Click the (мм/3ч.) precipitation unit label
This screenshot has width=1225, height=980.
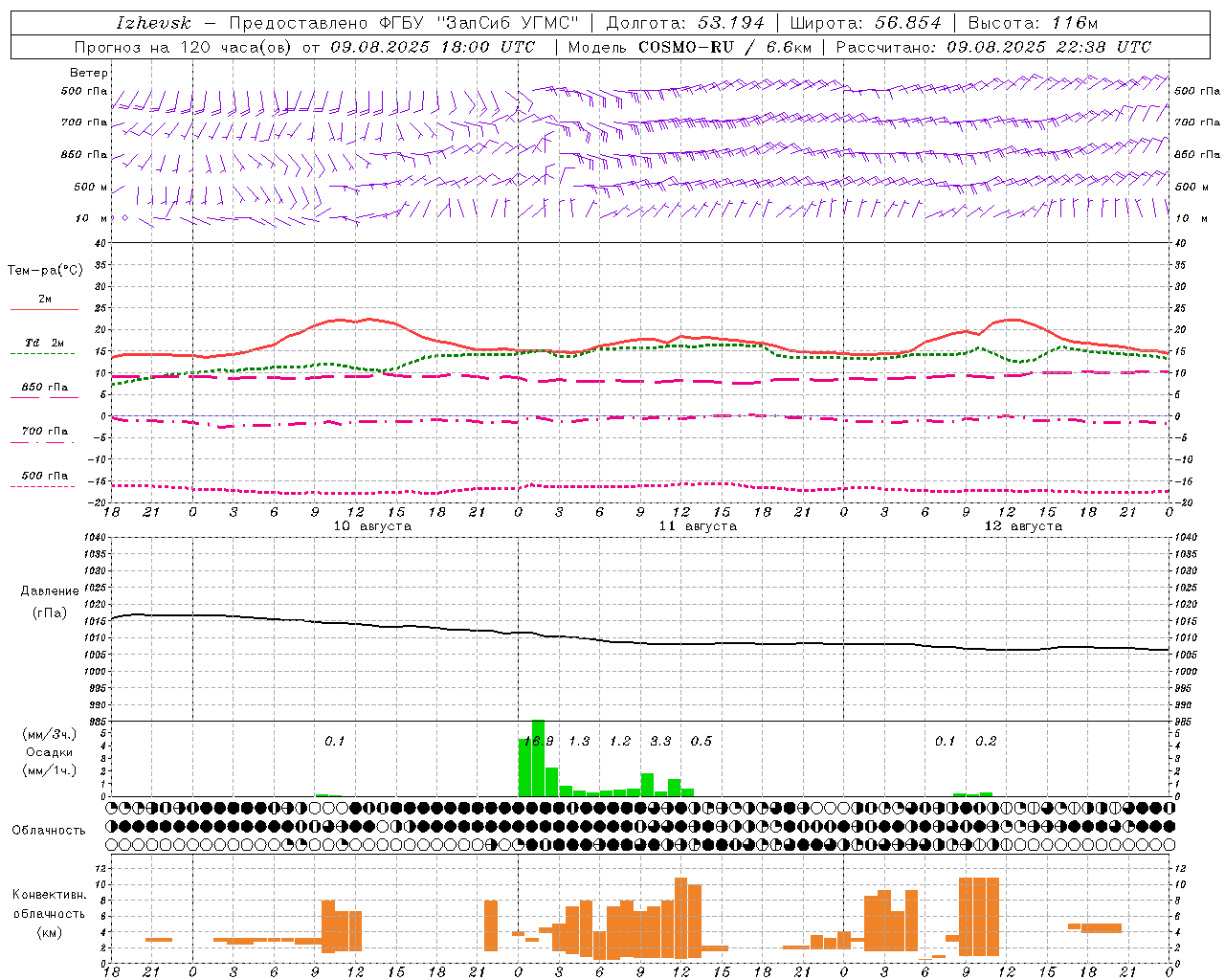tap(49, 735)
